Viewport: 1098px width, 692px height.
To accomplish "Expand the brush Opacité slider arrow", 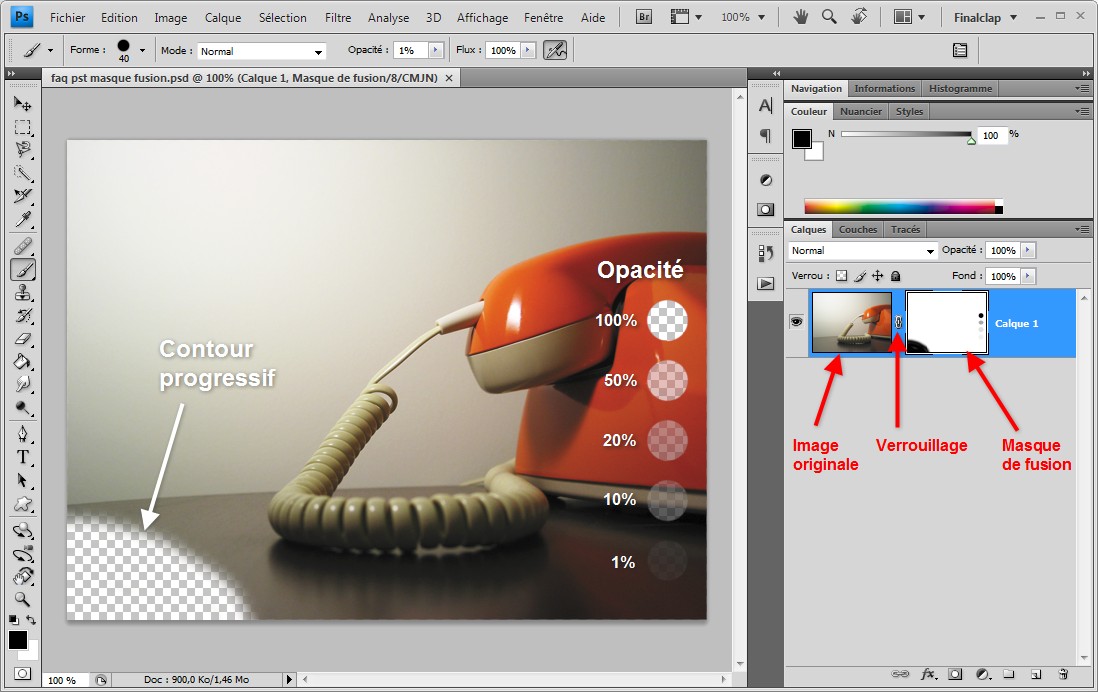I will [x=436, y=50].
